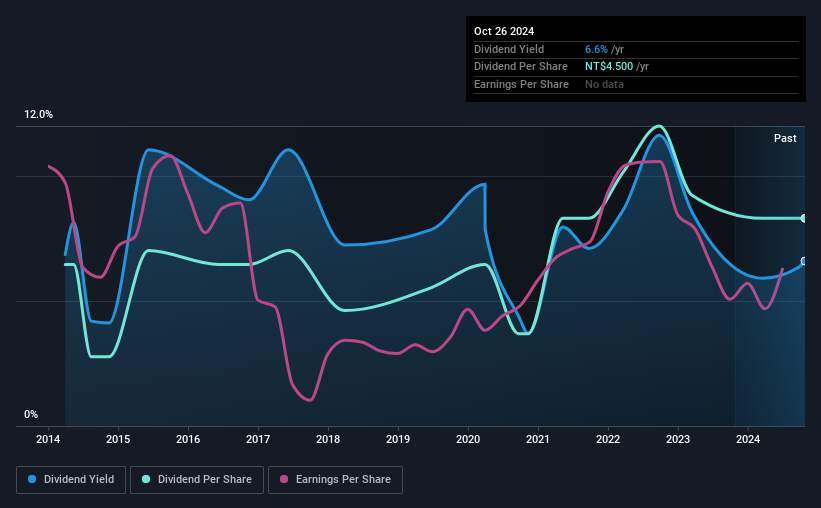Screen dimensions: 821x508
Task: Click the 2016 x-axis label
Action: coord(188,439)
